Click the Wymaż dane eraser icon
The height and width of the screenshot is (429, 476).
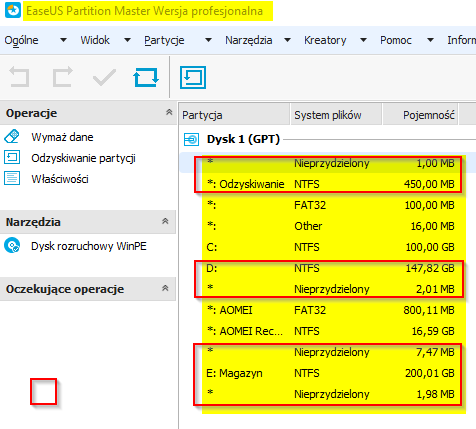(12, 137)
